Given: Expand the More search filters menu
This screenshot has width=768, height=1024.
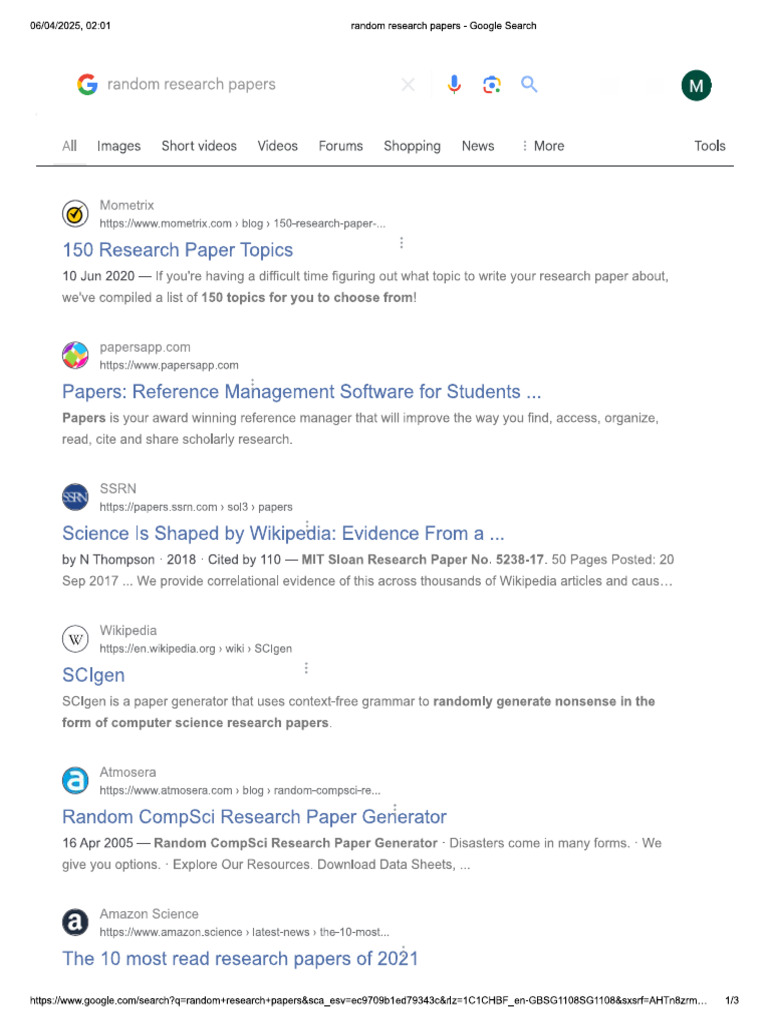Looking at the screenshot, I should coord(542,146).
